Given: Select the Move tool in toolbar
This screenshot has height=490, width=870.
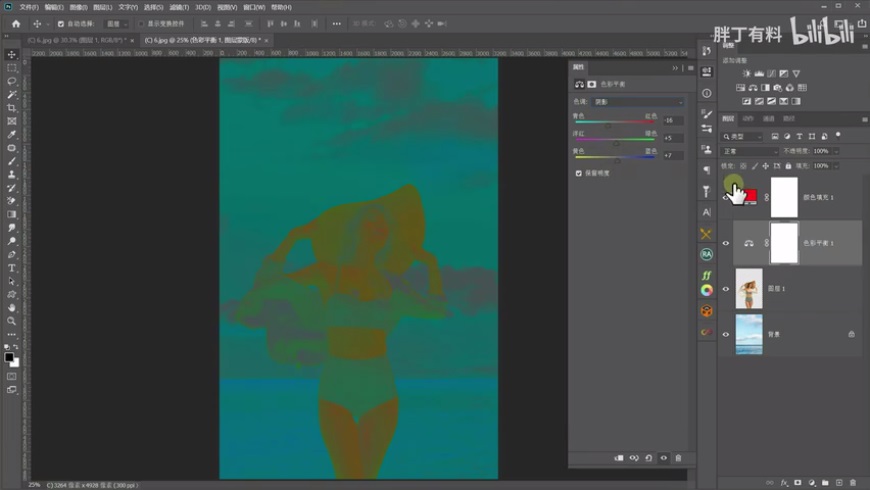Looking at the screenshot, I should [12, 55].
